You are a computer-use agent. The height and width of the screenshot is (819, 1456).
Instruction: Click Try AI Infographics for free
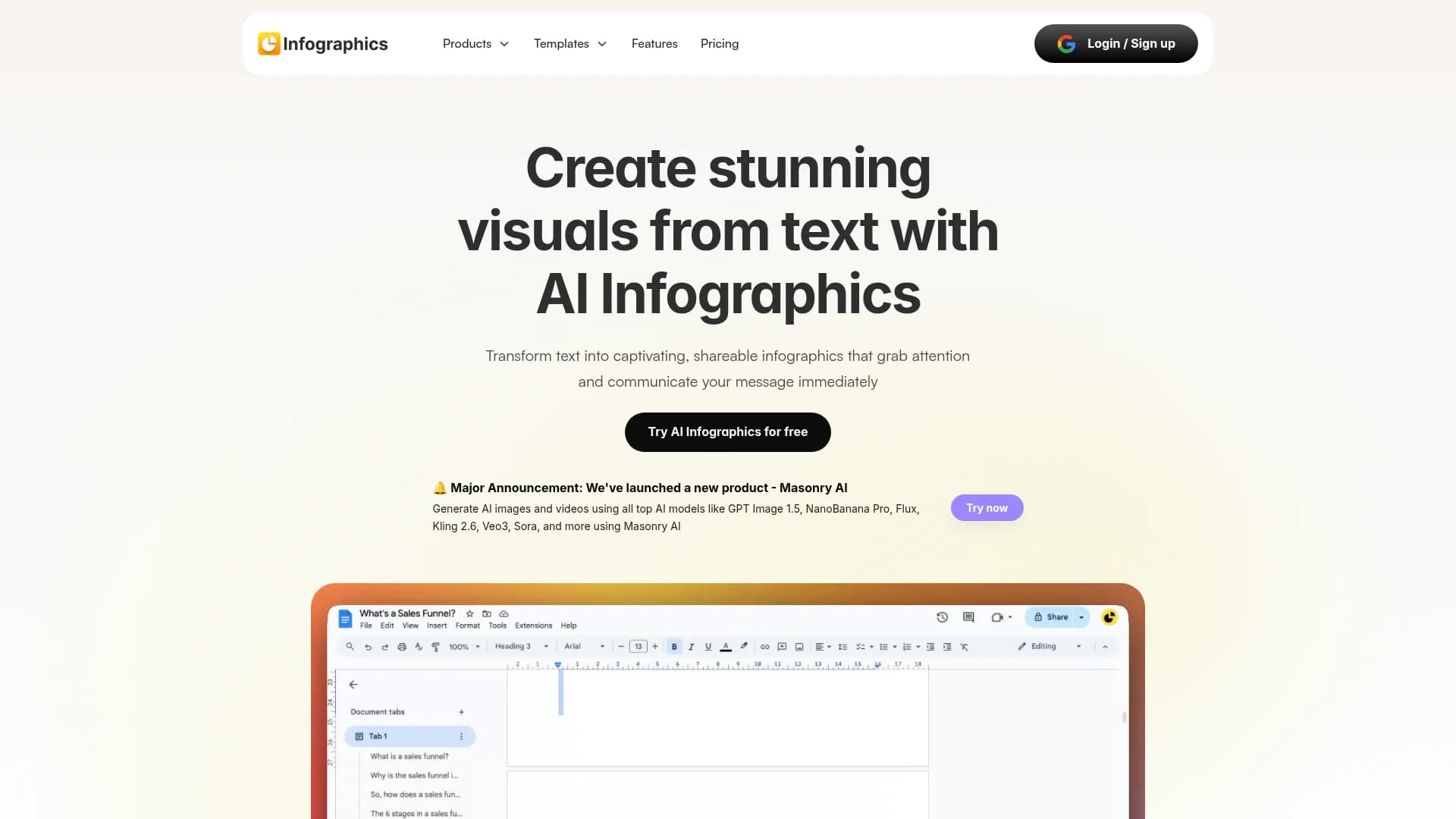point(728,432)
